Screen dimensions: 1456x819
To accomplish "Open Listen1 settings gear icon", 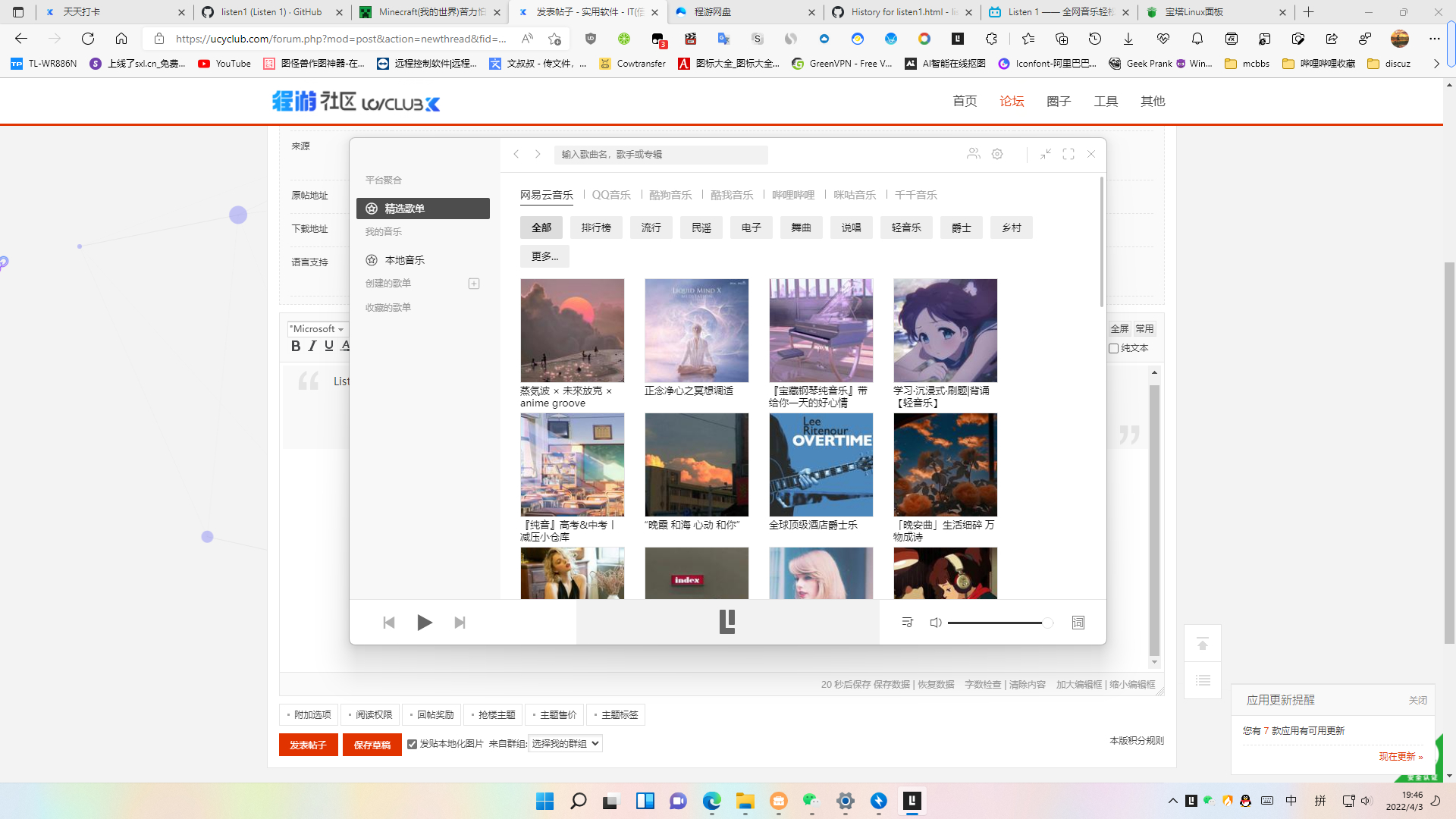I will click(x=997, y=154).
